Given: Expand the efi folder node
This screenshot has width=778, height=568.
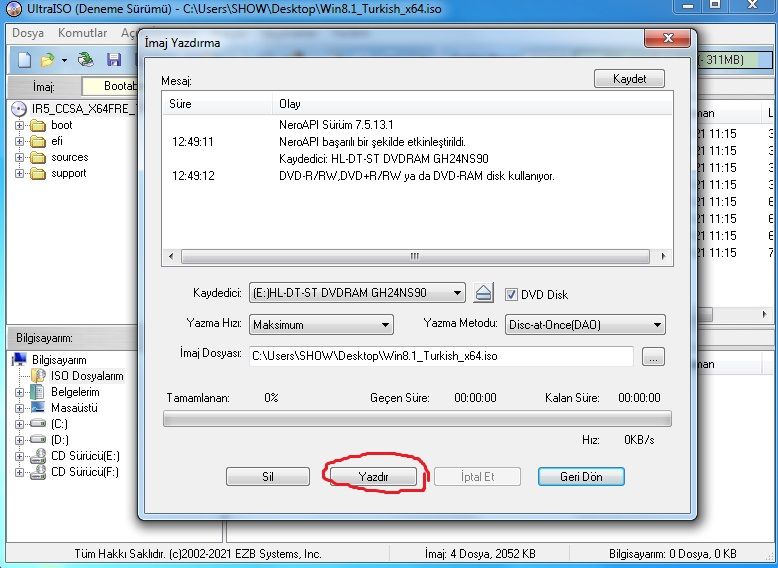Looking at the screenshot, I should 19,141.
